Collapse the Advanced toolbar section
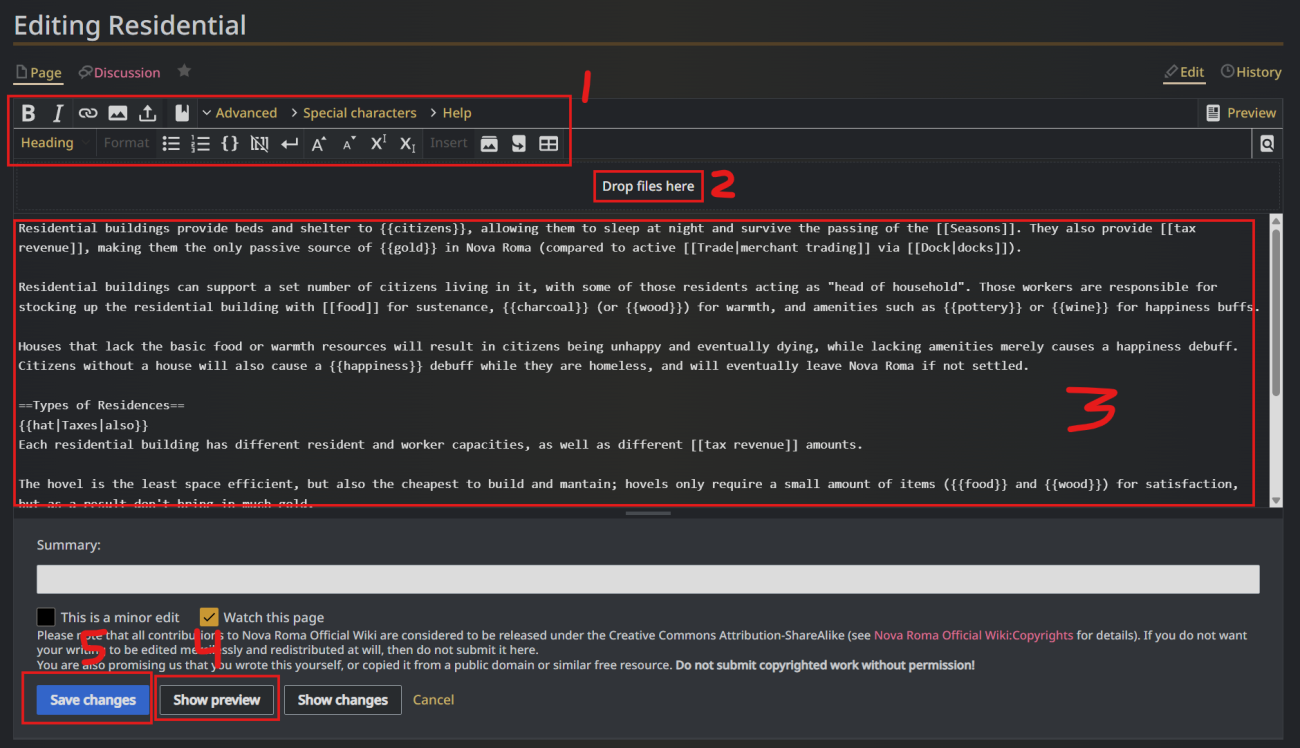Screen dimensions: 1300x748 click(239, 113)
